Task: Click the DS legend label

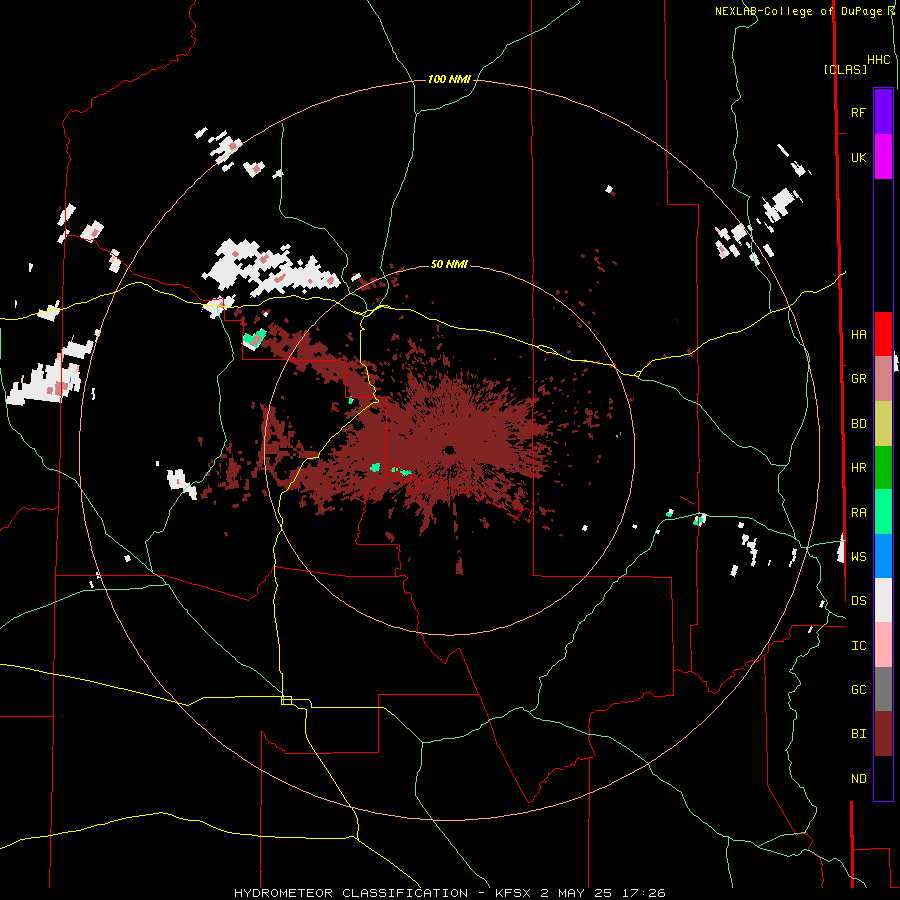Action: pyautogui.click(x=858, y=600)
